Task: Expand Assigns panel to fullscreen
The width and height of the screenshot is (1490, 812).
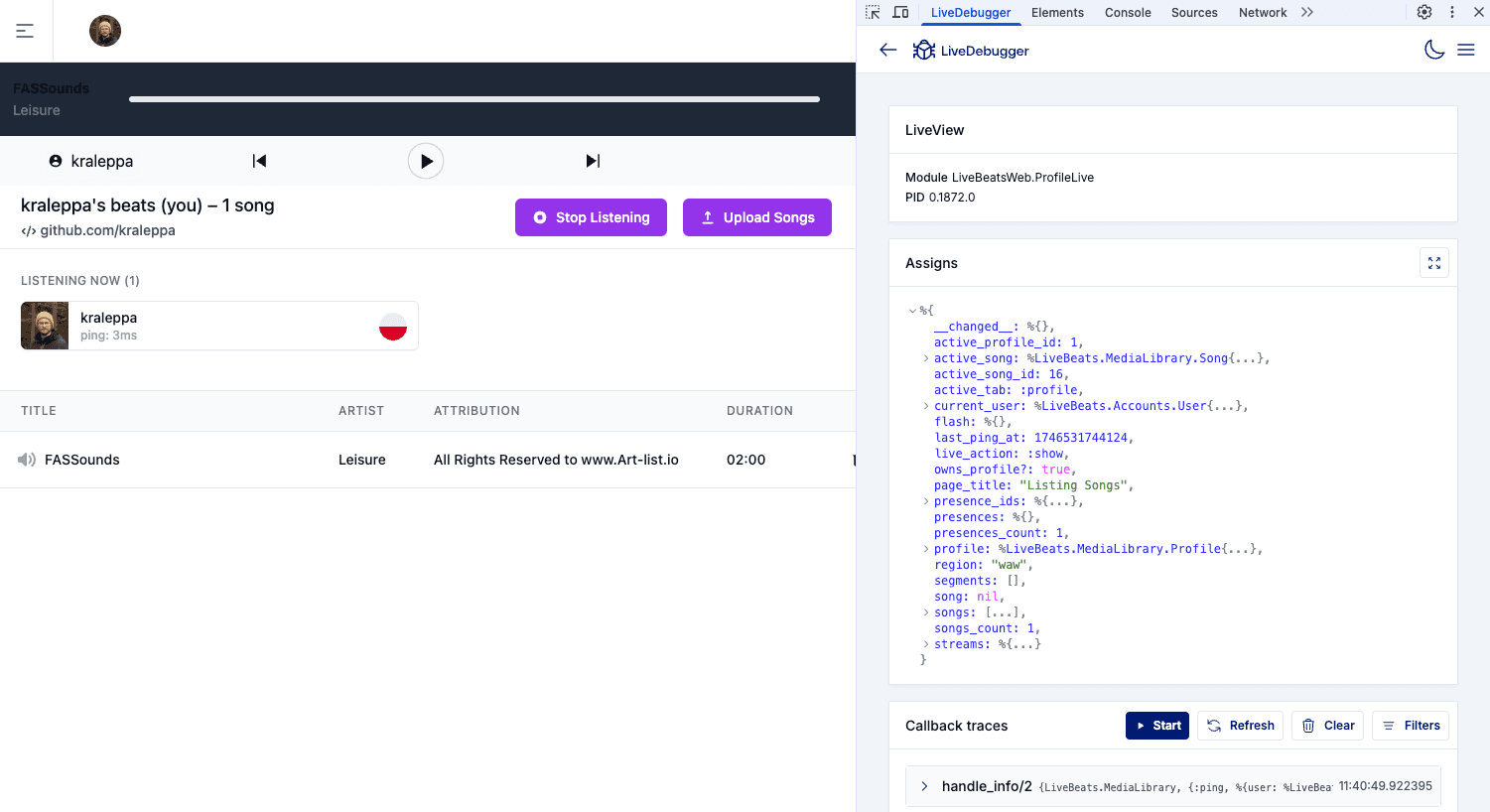Action: click(1433, 263)
